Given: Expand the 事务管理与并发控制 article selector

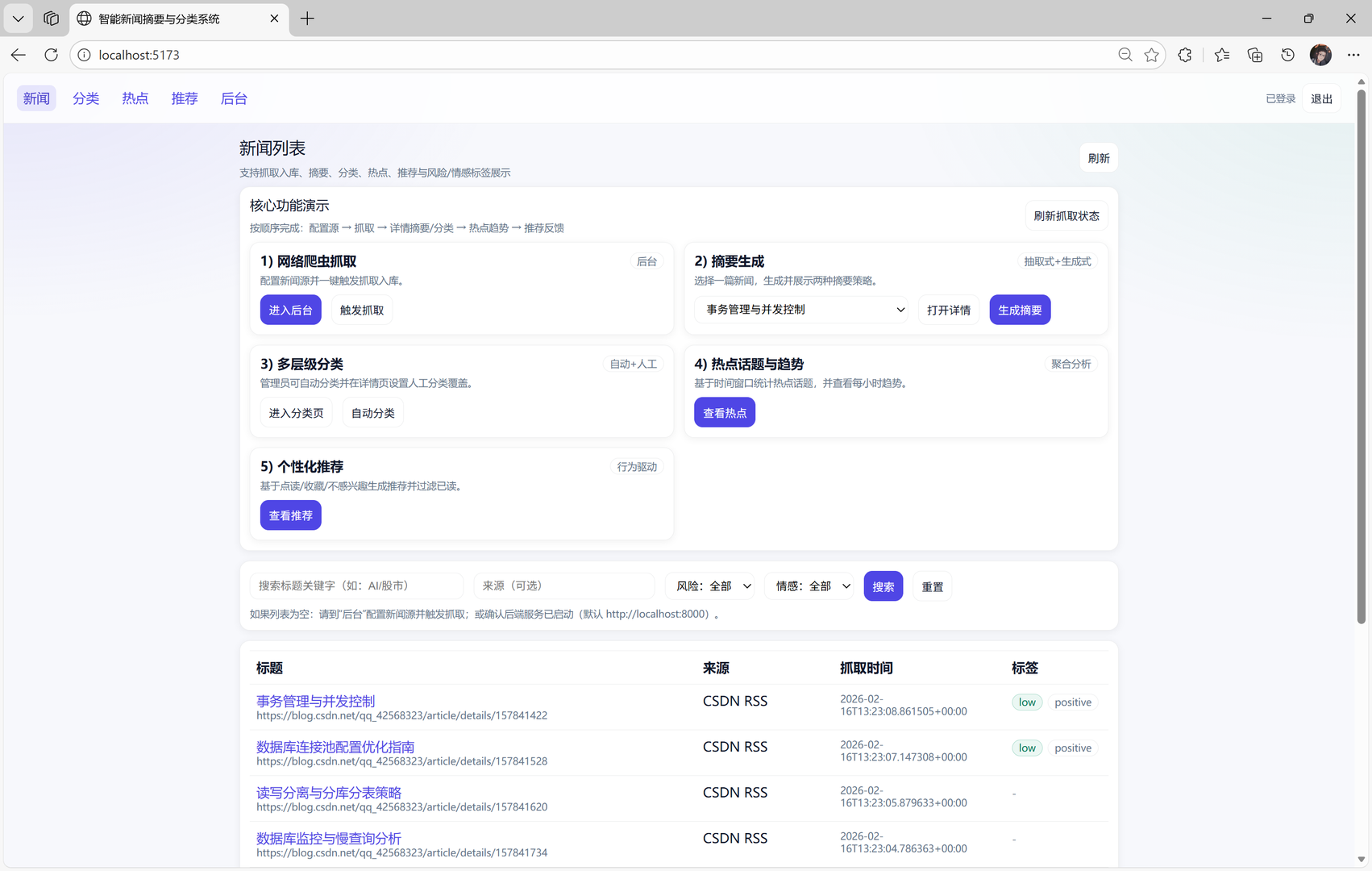Looking at the screenshot, I should 800,310.
